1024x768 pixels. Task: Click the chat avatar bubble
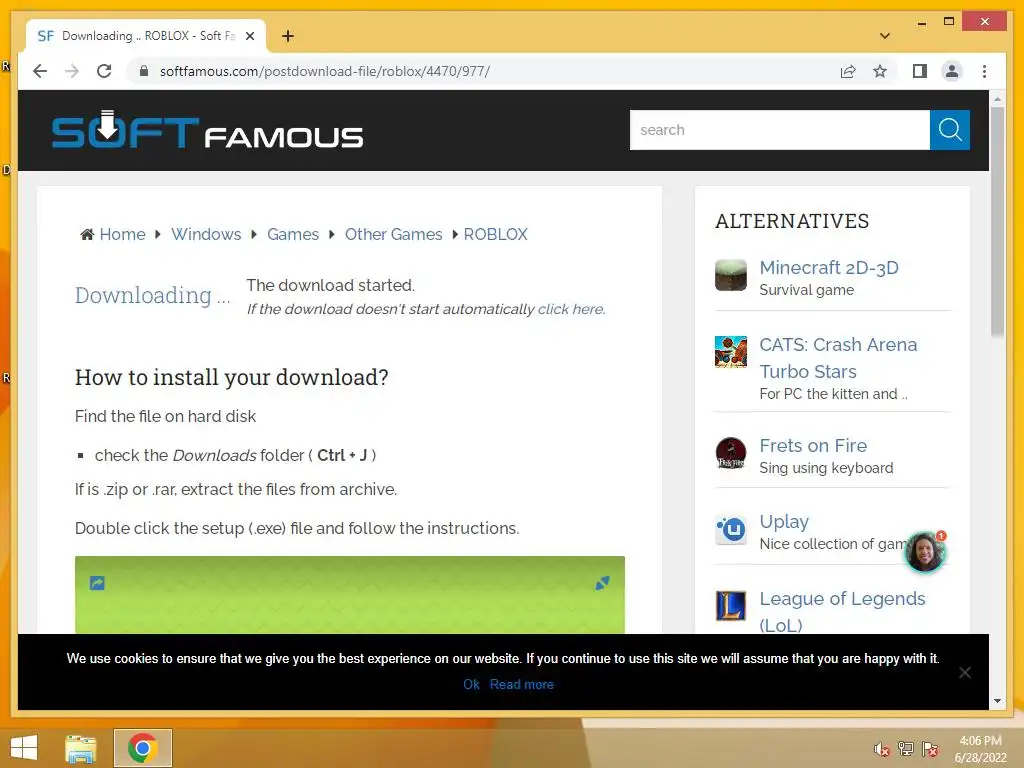pyautogui.click(x=925, y=552)
